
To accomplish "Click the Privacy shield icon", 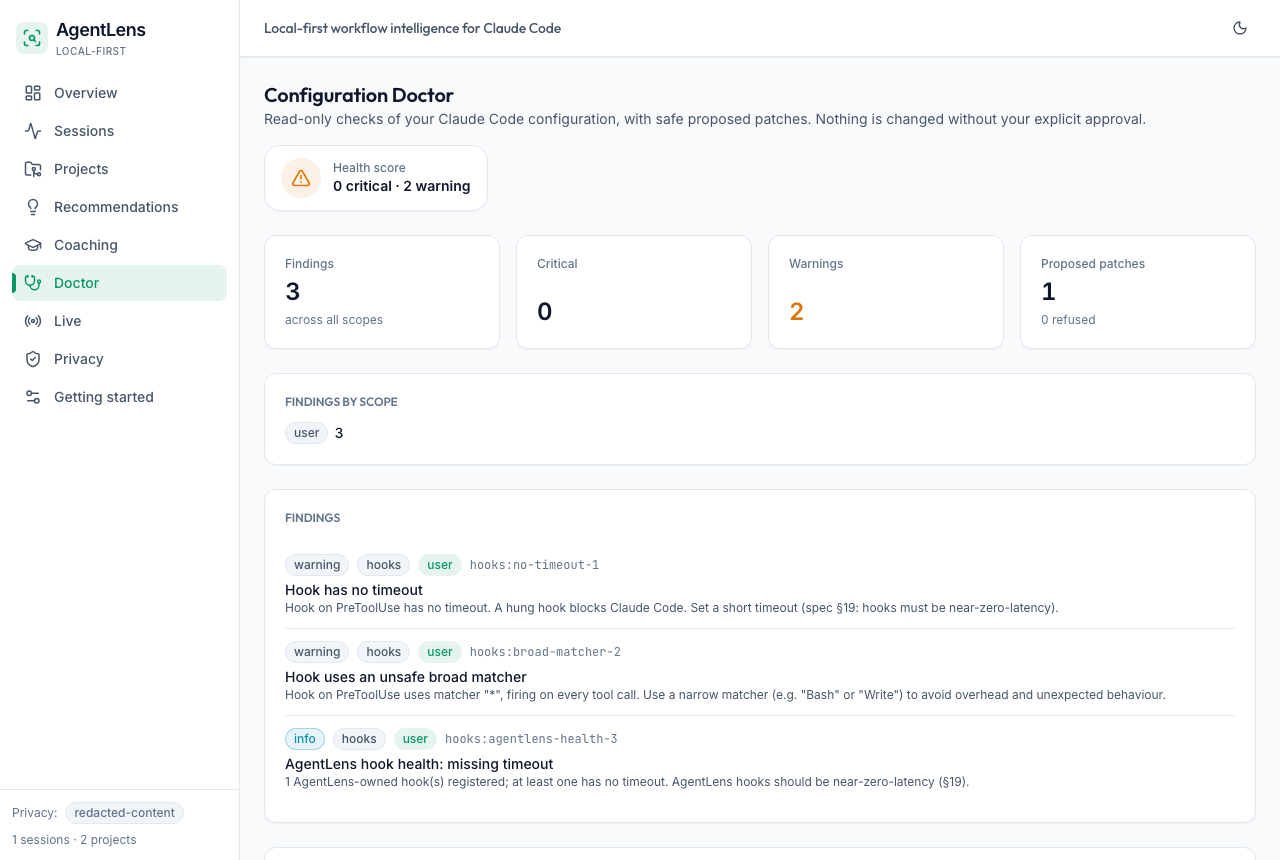I will click(x=33, y=359).
